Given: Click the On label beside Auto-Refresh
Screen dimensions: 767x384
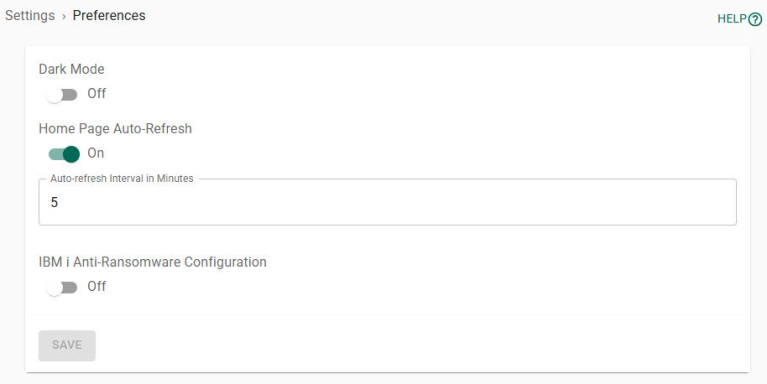Looking at the screenshot, I should coord(95,153).
